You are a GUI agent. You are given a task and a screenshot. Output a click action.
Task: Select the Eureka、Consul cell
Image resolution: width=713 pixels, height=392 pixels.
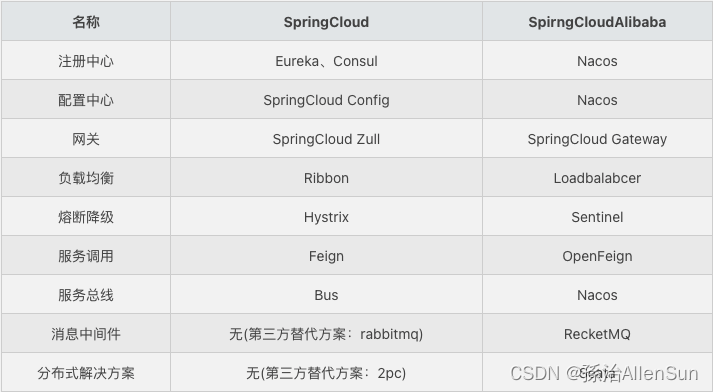[x=326, y=61]
